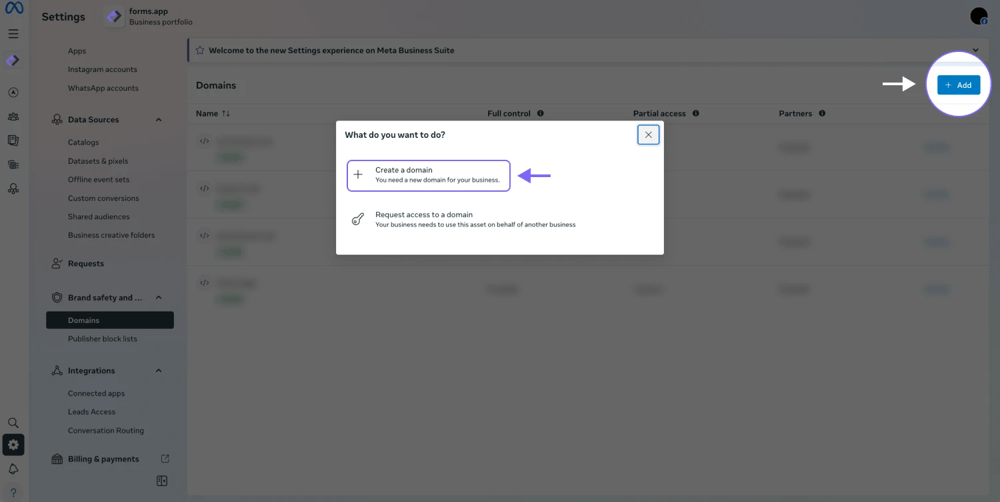
Task: Open notifications bell icon
Action: [x=13, y=469]
